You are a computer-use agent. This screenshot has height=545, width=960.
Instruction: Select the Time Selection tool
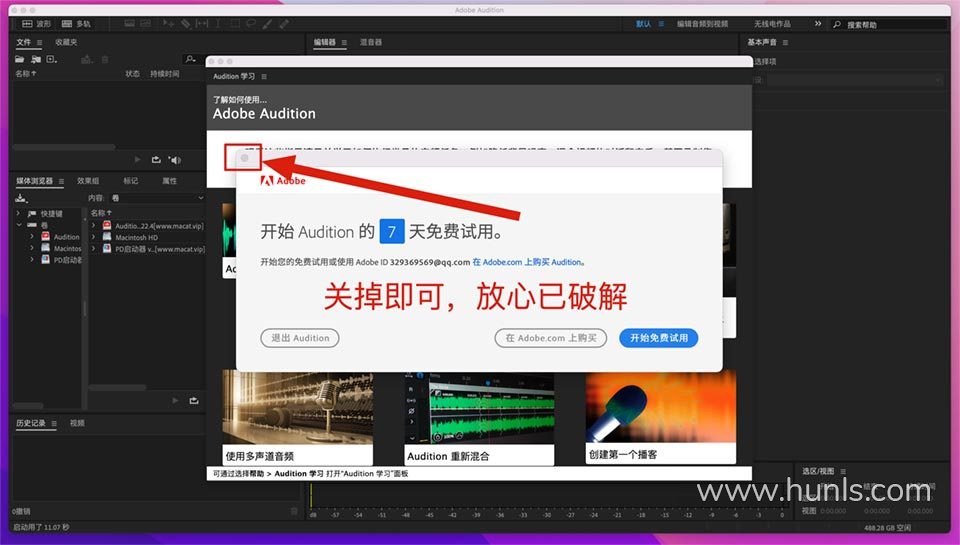[x=218, y=23]
